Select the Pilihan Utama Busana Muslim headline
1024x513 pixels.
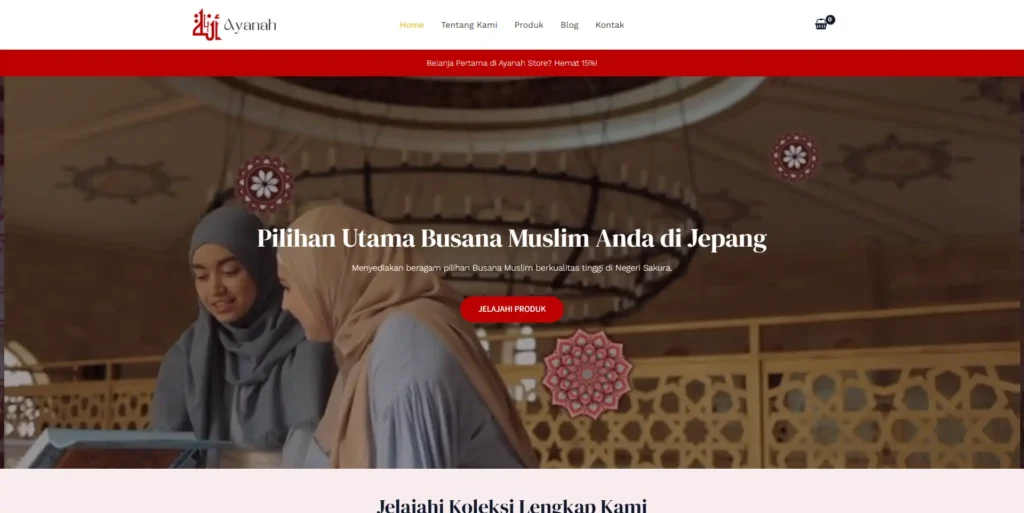(512, 238)
